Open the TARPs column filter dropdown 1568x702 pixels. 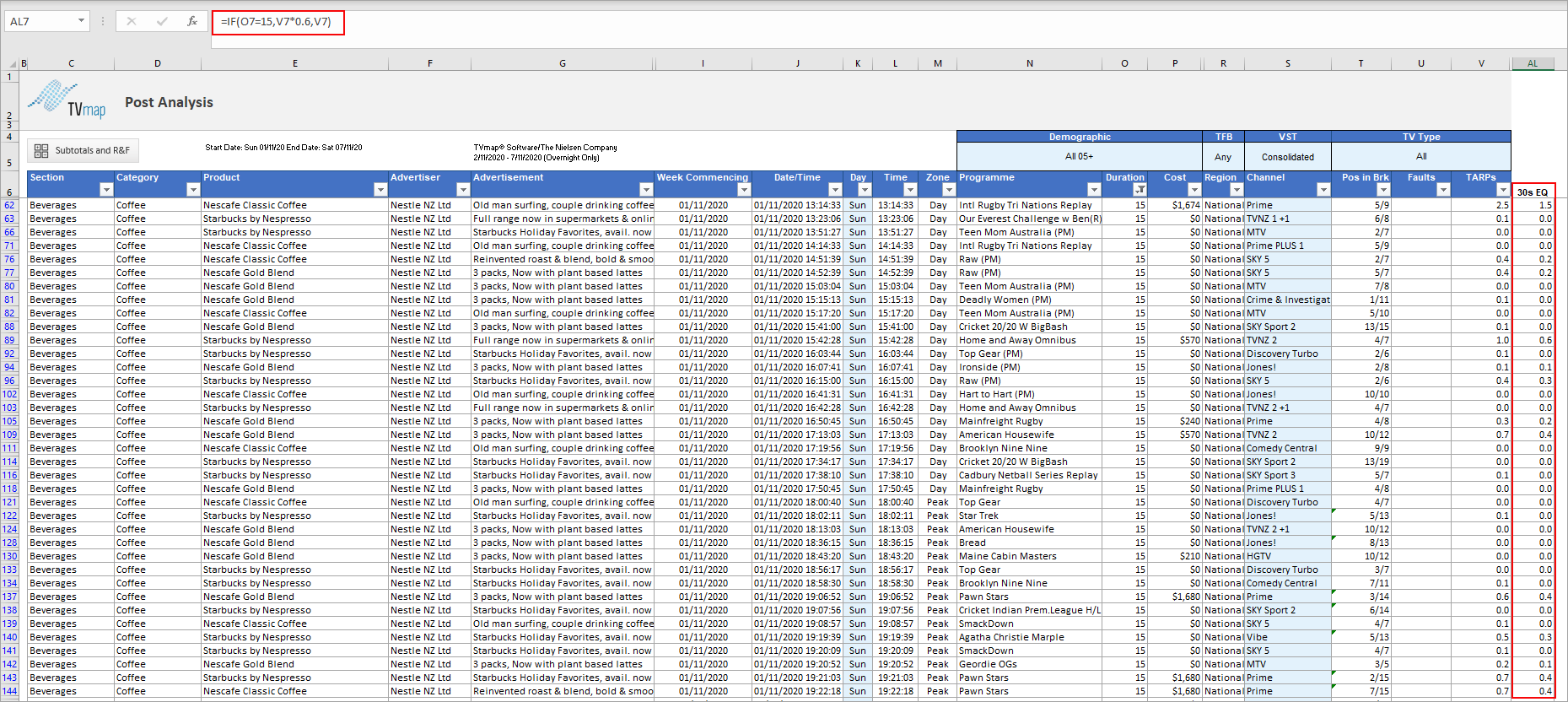click(1503, 190)
